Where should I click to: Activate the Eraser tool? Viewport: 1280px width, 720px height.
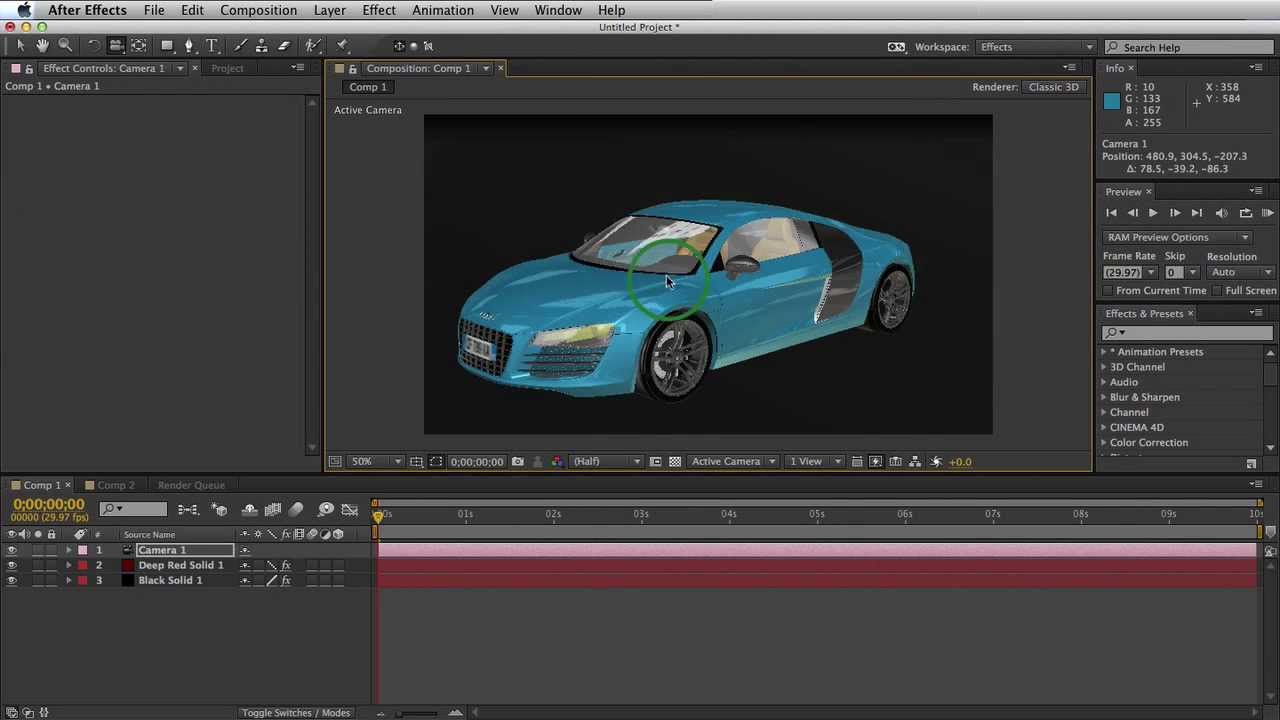(284, 46)
